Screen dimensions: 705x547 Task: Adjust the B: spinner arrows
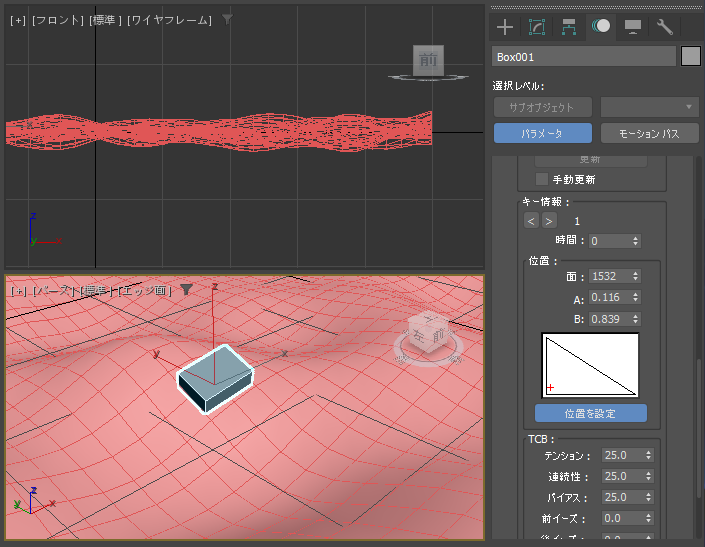click(x=635, y=319)
